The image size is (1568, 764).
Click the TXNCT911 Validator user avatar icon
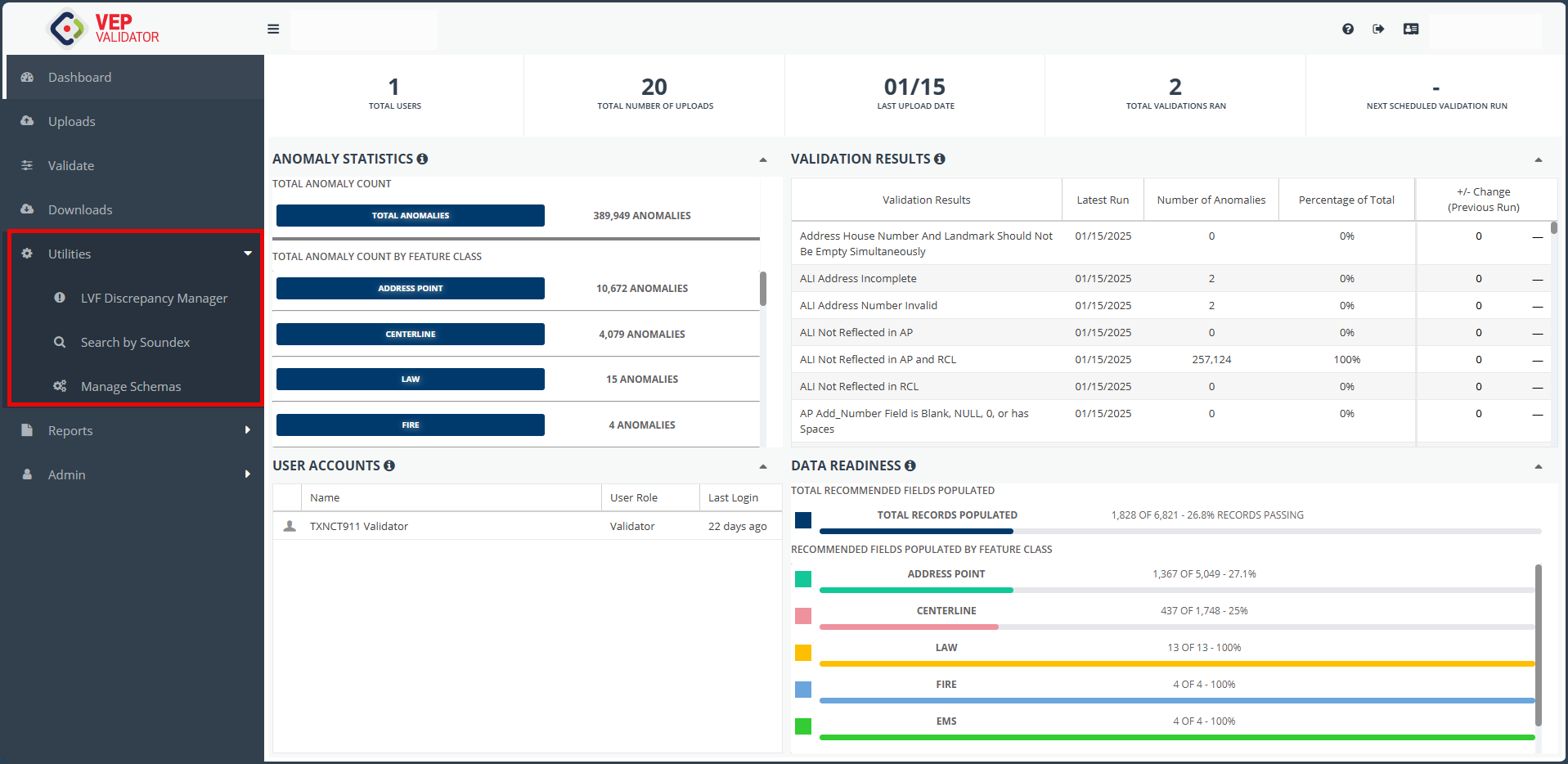pos(290,526)
